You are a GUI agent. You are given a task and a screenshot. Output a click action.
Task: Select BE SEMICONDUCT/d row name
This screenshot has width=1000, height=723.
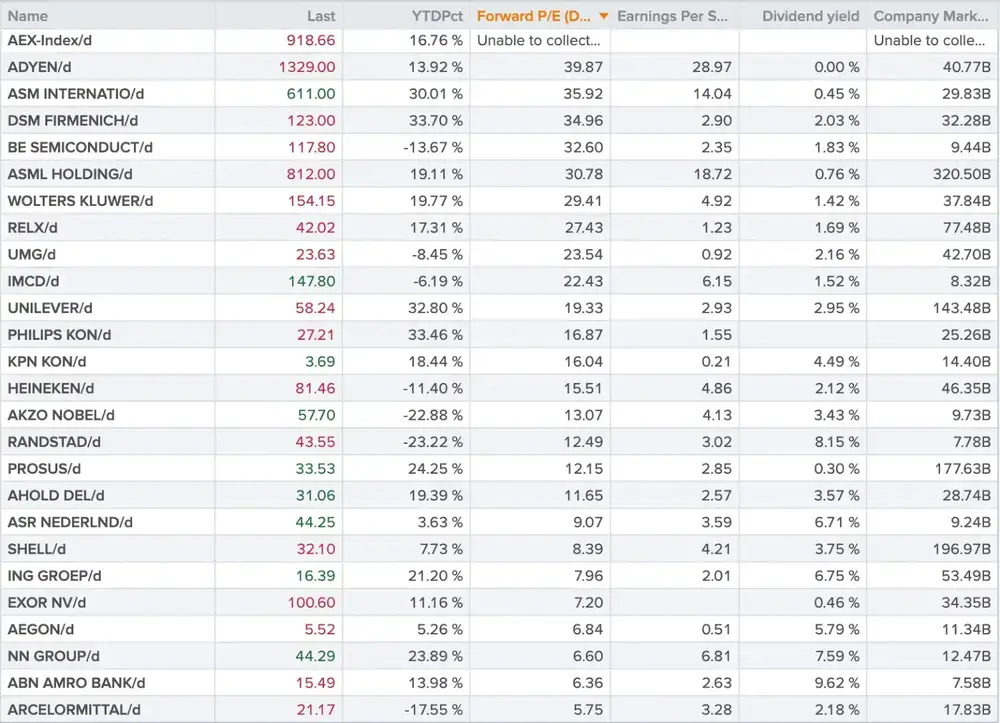tap(80, 147)
